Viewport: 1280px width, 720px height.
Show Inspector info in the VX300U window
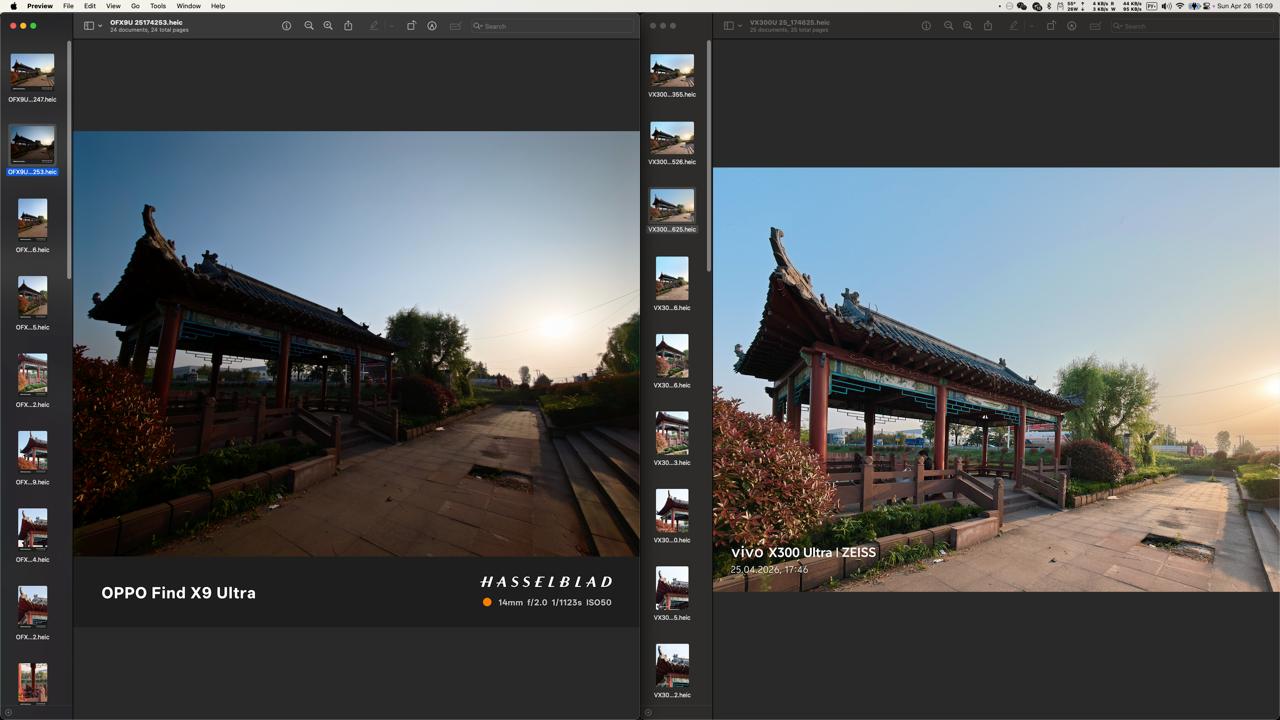[926, 26]
